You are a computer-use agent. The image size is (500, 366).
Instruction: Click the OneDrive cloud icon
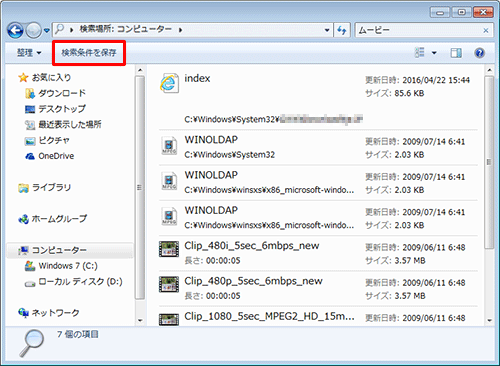[30, 156]
